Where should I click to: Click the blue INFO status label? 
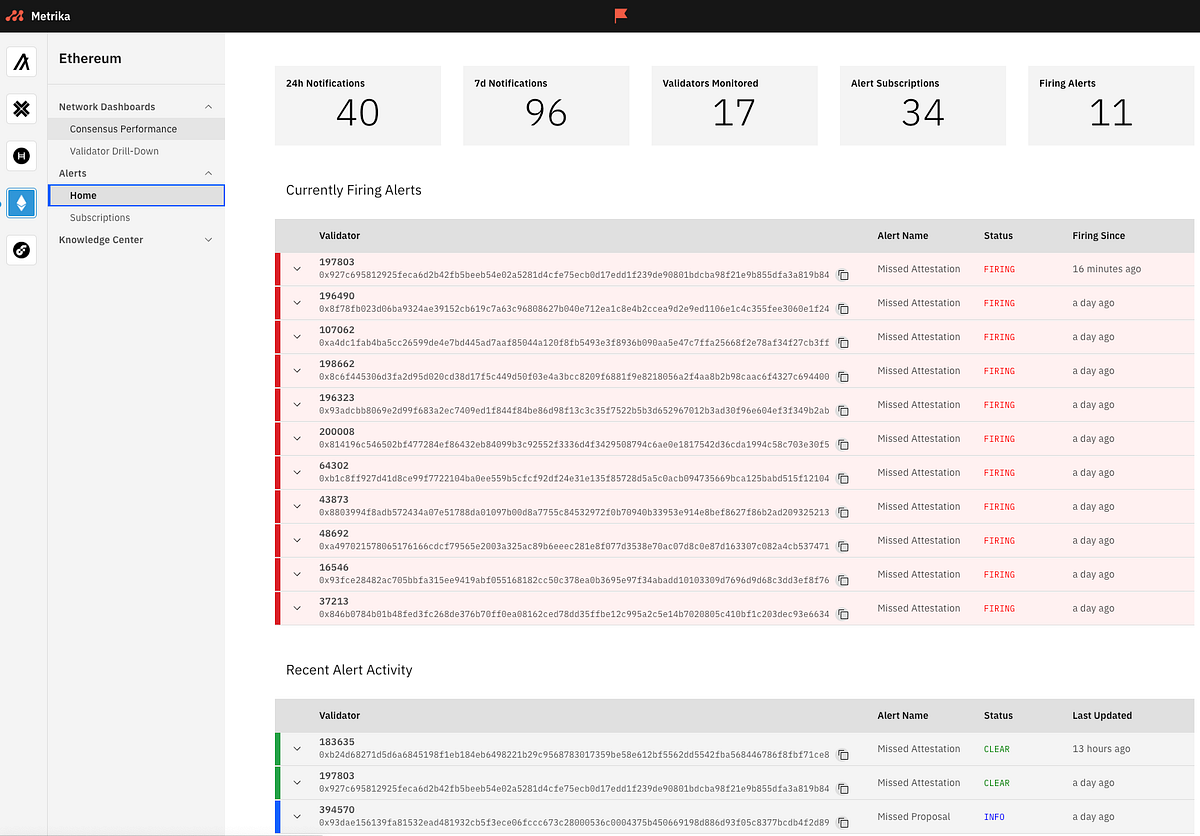point(994,817)
